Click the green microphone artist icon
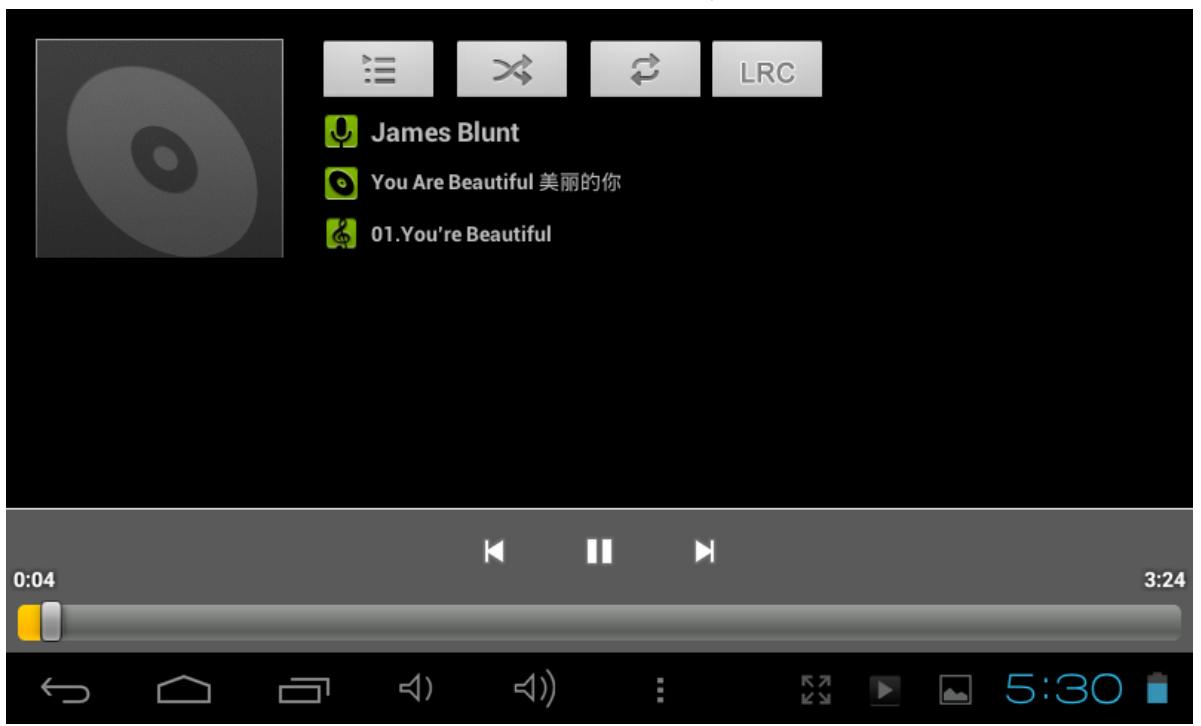This screenshot has height=726, width=1201. click(341, 132)
